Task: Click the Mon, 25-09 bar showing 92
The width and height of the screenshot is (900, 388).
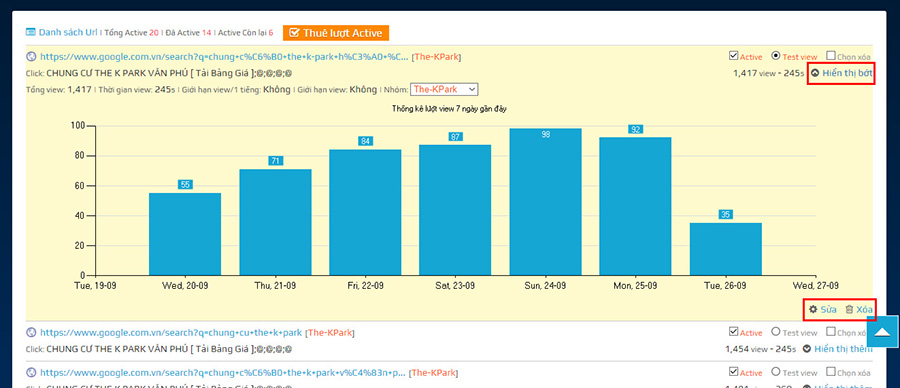Action: [635, 207]
